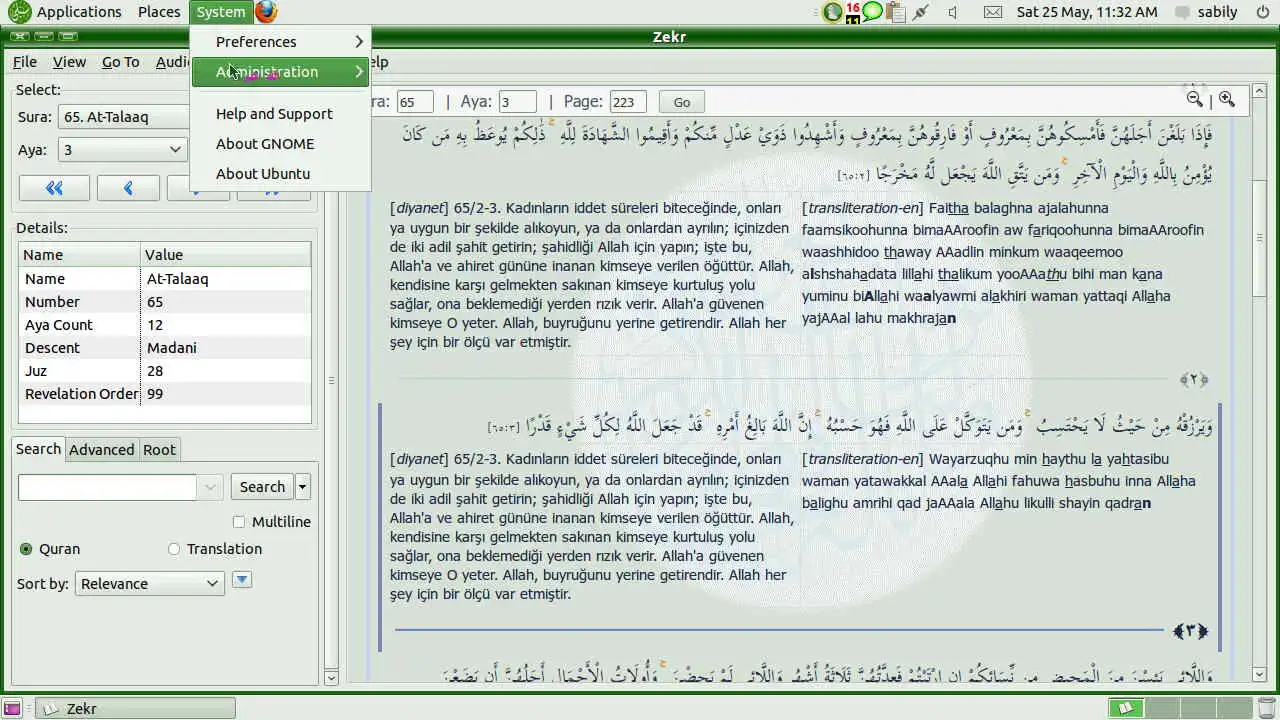The image size is (1280, 720).
Task: Open the clipboard manager tray icon
Action: click(895, 12)
